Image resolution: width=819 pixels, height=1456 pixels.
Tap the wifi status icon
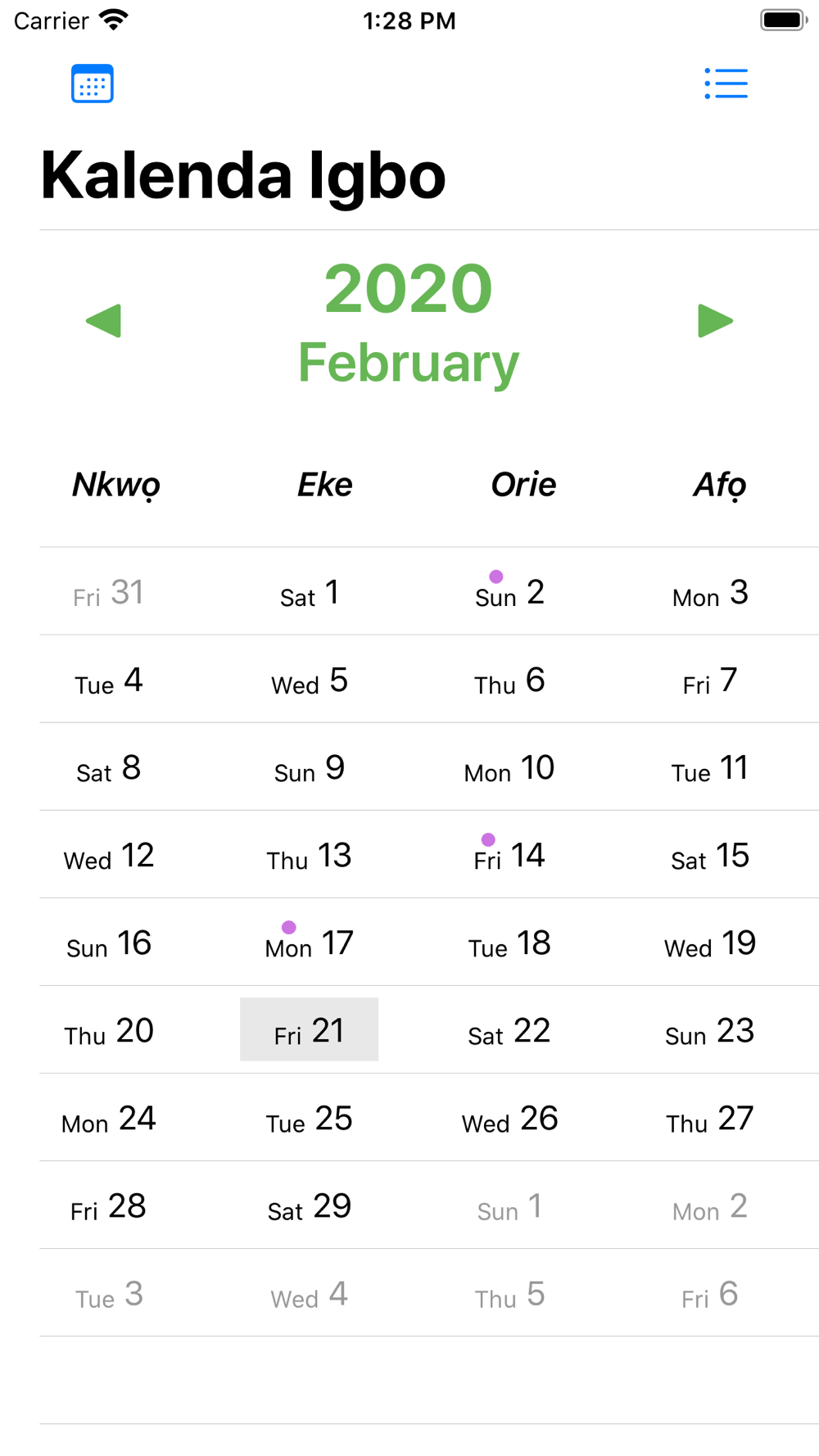pyautogui.click(x=113, y=20)
